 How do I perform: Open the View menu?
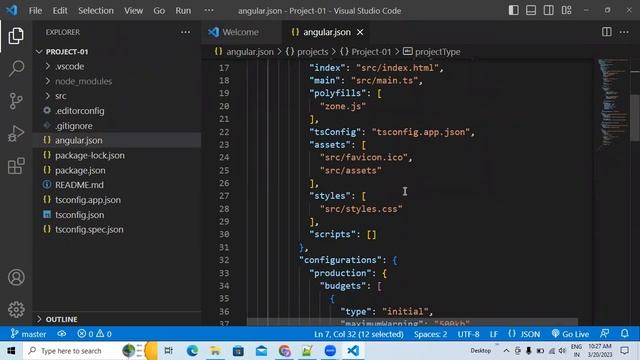(x=133, y=11)
